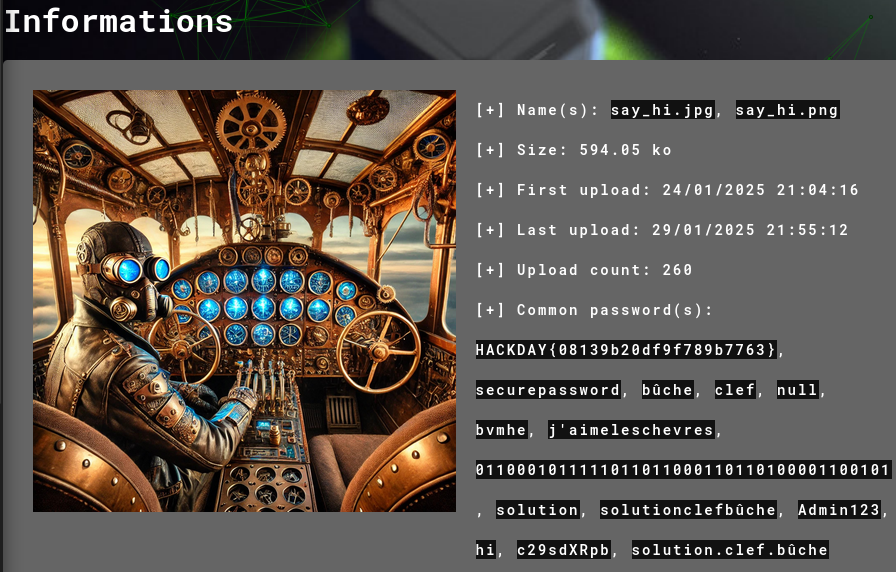Select the say_hi.jpg file name

point(662,110)
